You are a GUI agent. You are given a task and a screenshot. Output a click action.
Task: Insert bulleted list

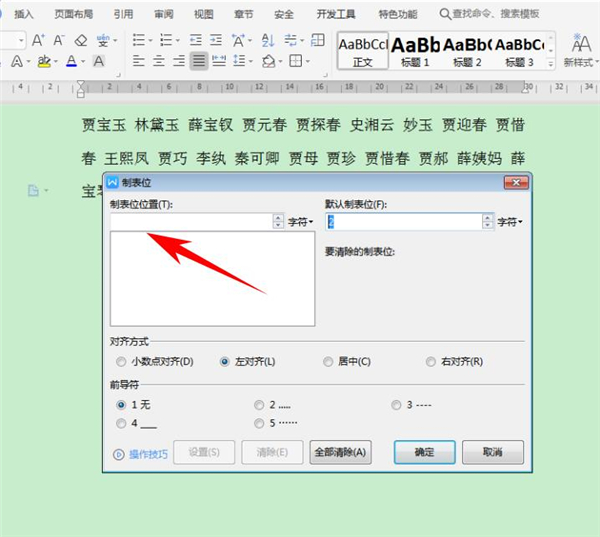pos(138,40)
